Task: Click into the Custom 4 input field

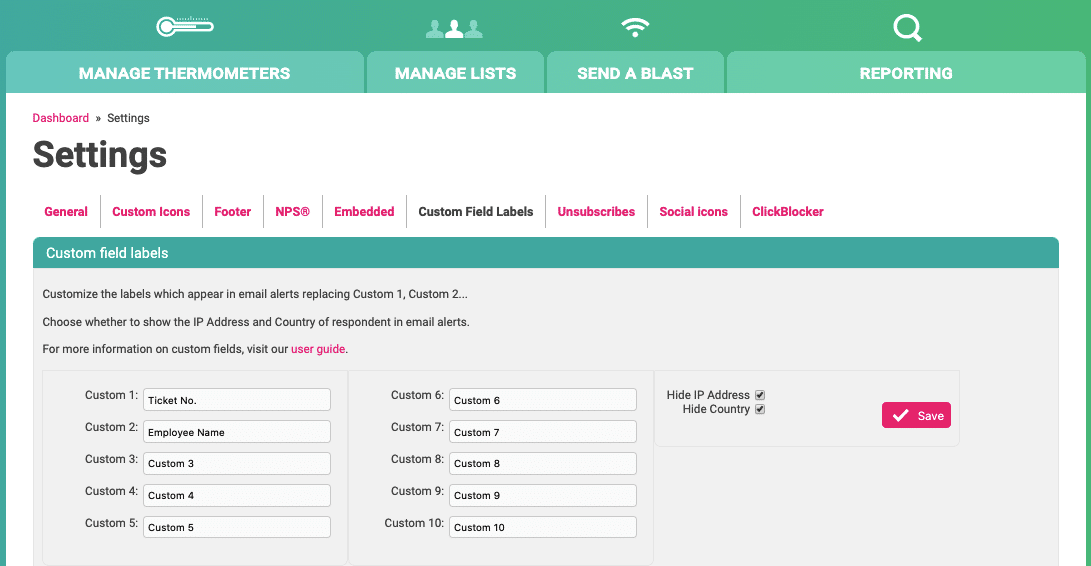Action: [237, 496]
